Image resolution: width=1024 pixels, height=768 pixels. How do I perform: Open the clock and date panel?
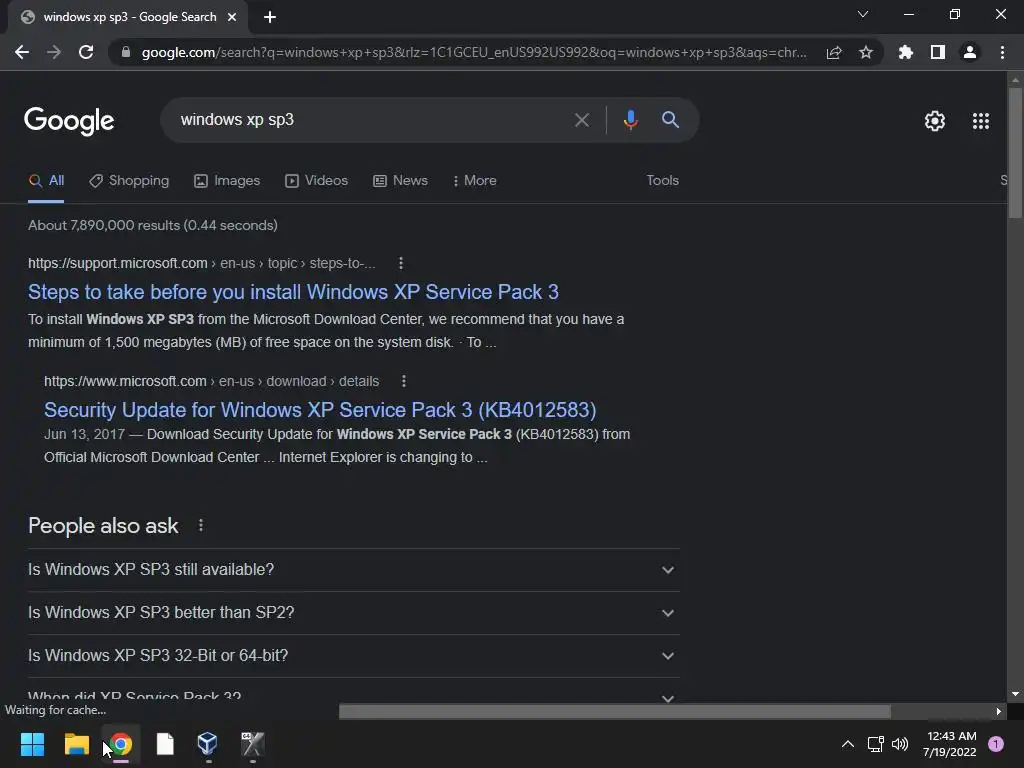click(950, 744)
